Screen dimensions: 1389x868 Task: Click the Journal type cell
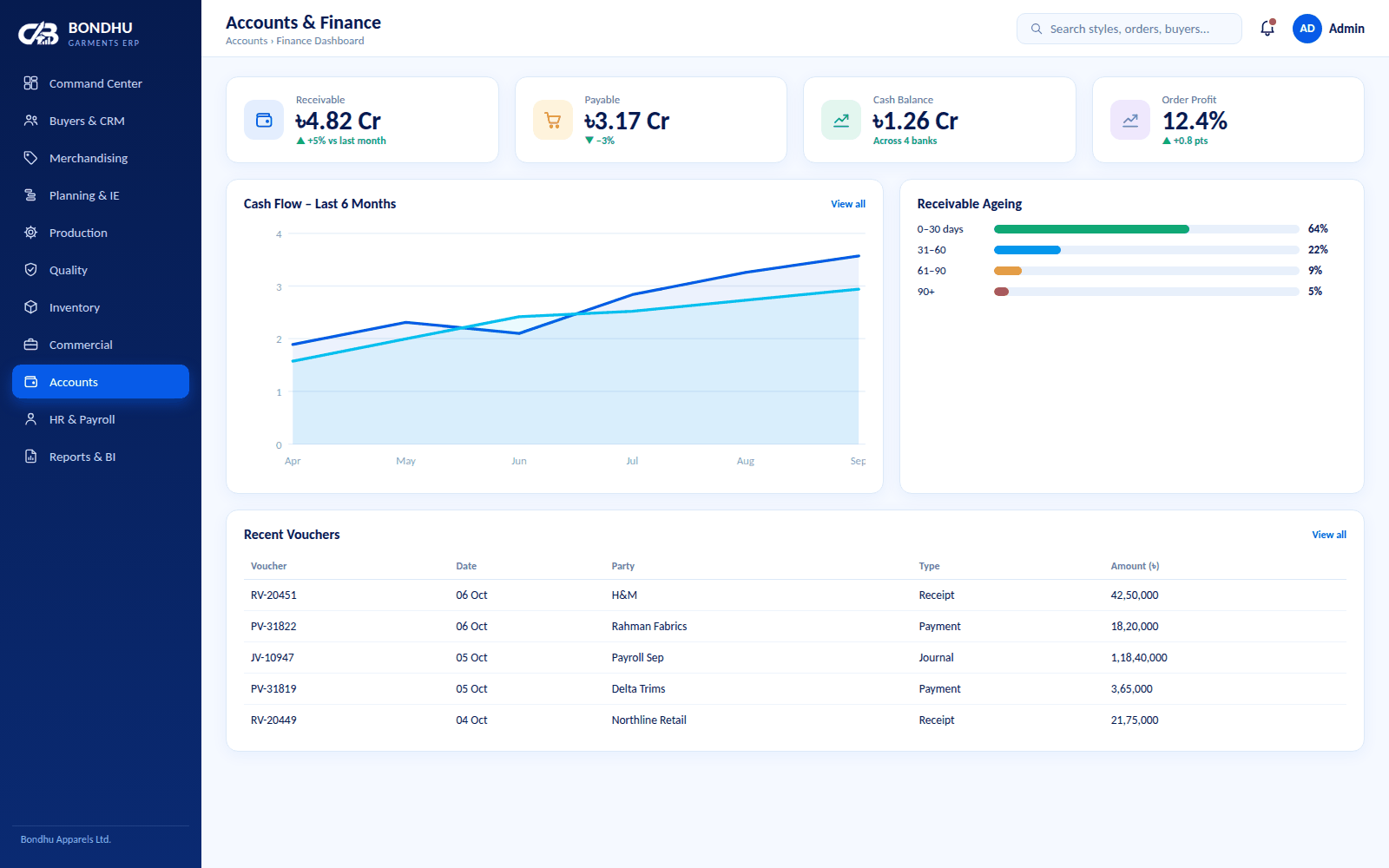937,658
